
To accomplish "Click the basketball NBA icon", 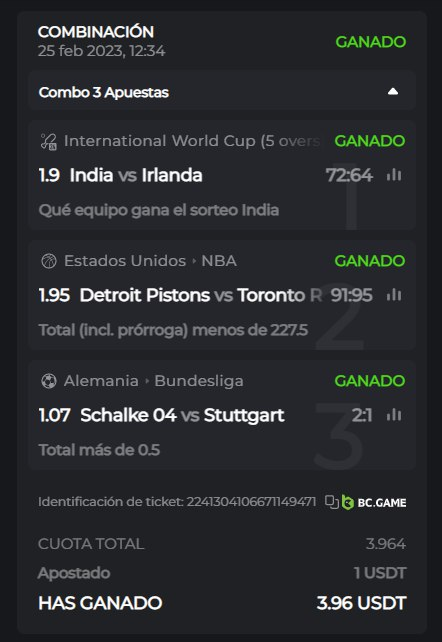I will point(49,261).
